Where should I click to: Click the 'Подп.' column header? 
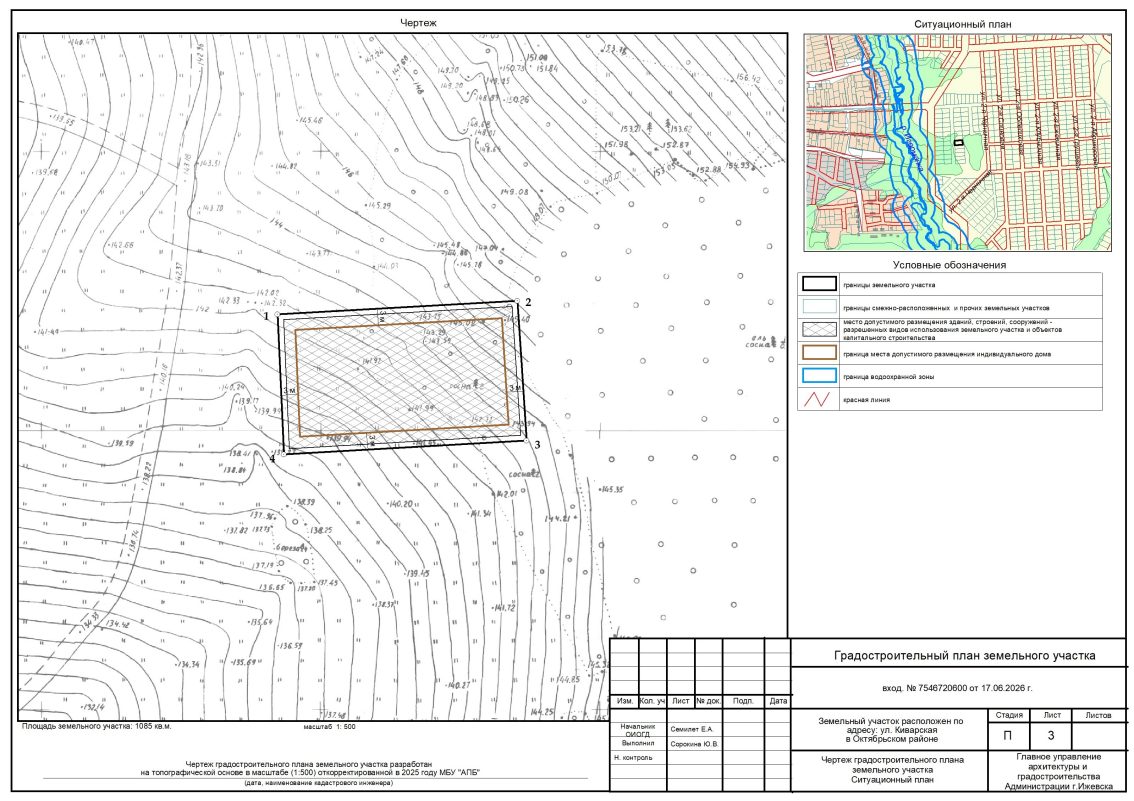743,701
